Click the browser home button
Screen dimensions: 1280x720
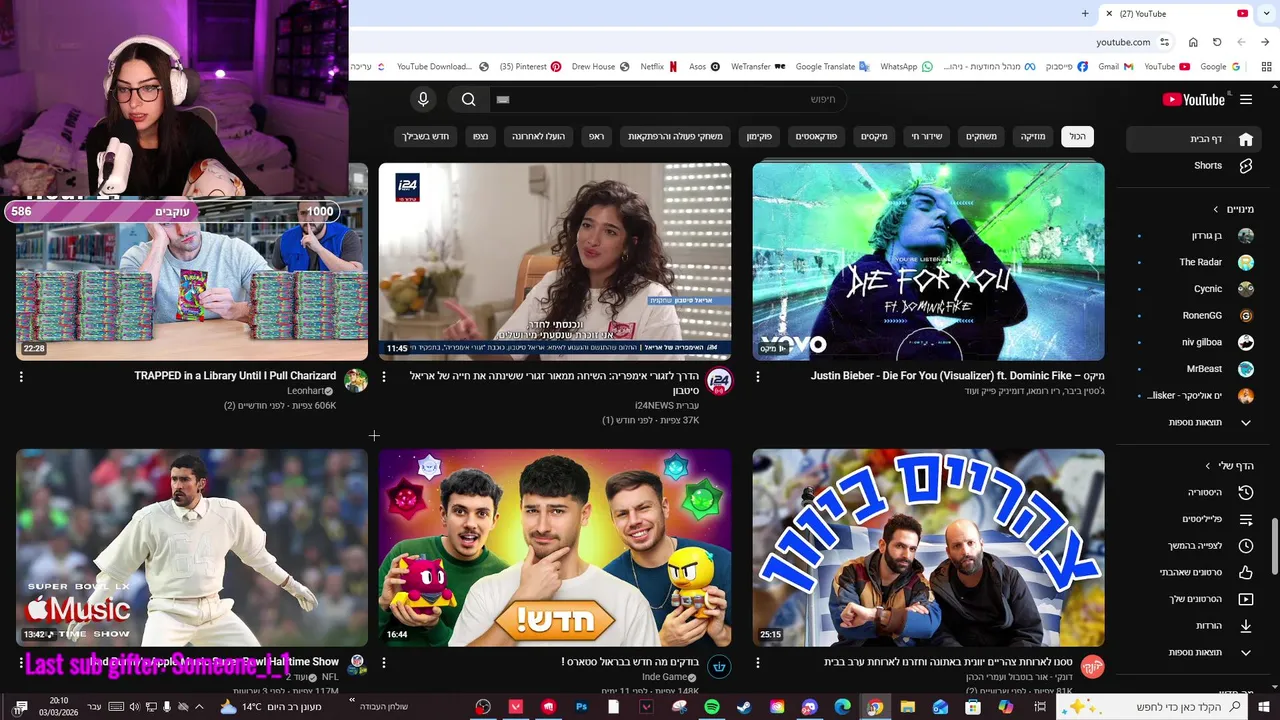click(1193, 42)
